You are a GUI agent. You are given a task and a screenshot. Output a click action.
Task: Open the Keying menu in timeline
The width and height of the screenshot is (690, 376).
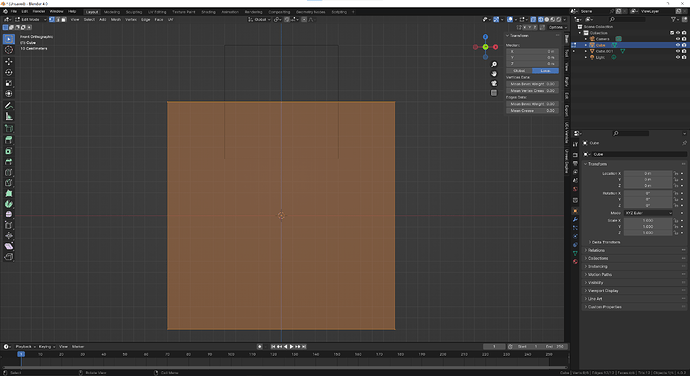click(46, 347)
